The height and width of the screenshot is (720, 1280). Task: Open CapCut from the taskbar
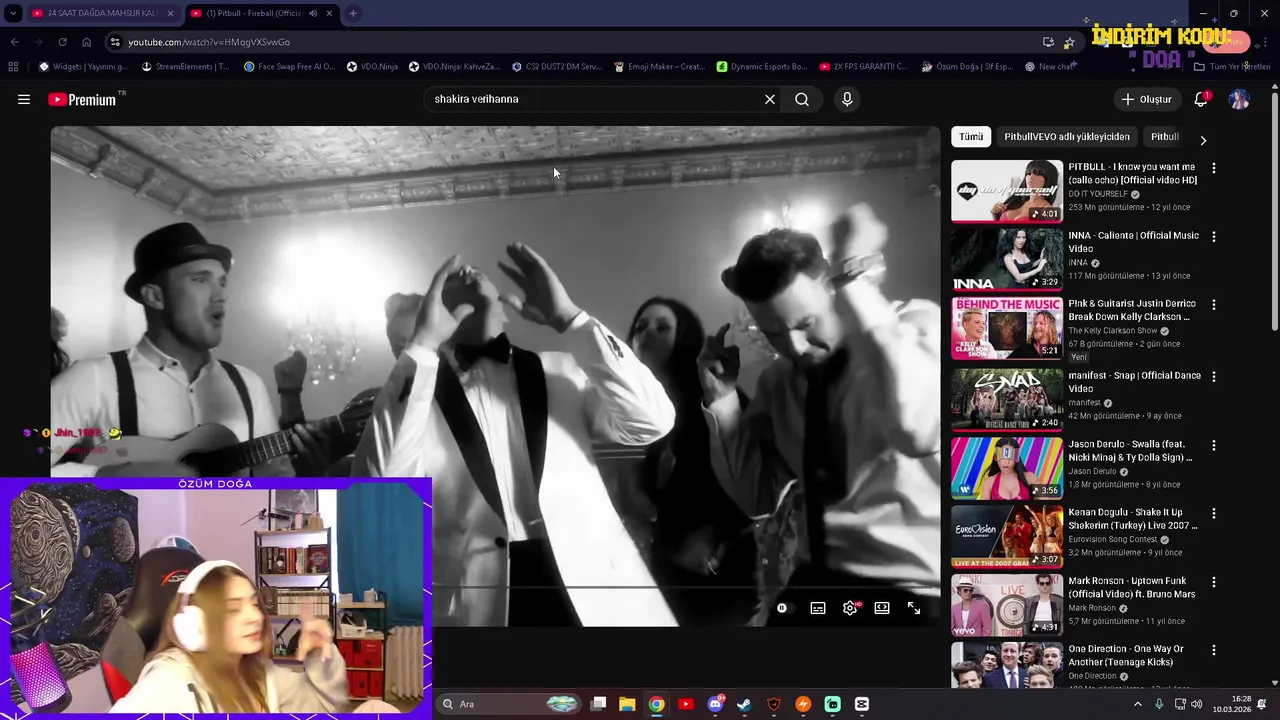tap(862, 704)
